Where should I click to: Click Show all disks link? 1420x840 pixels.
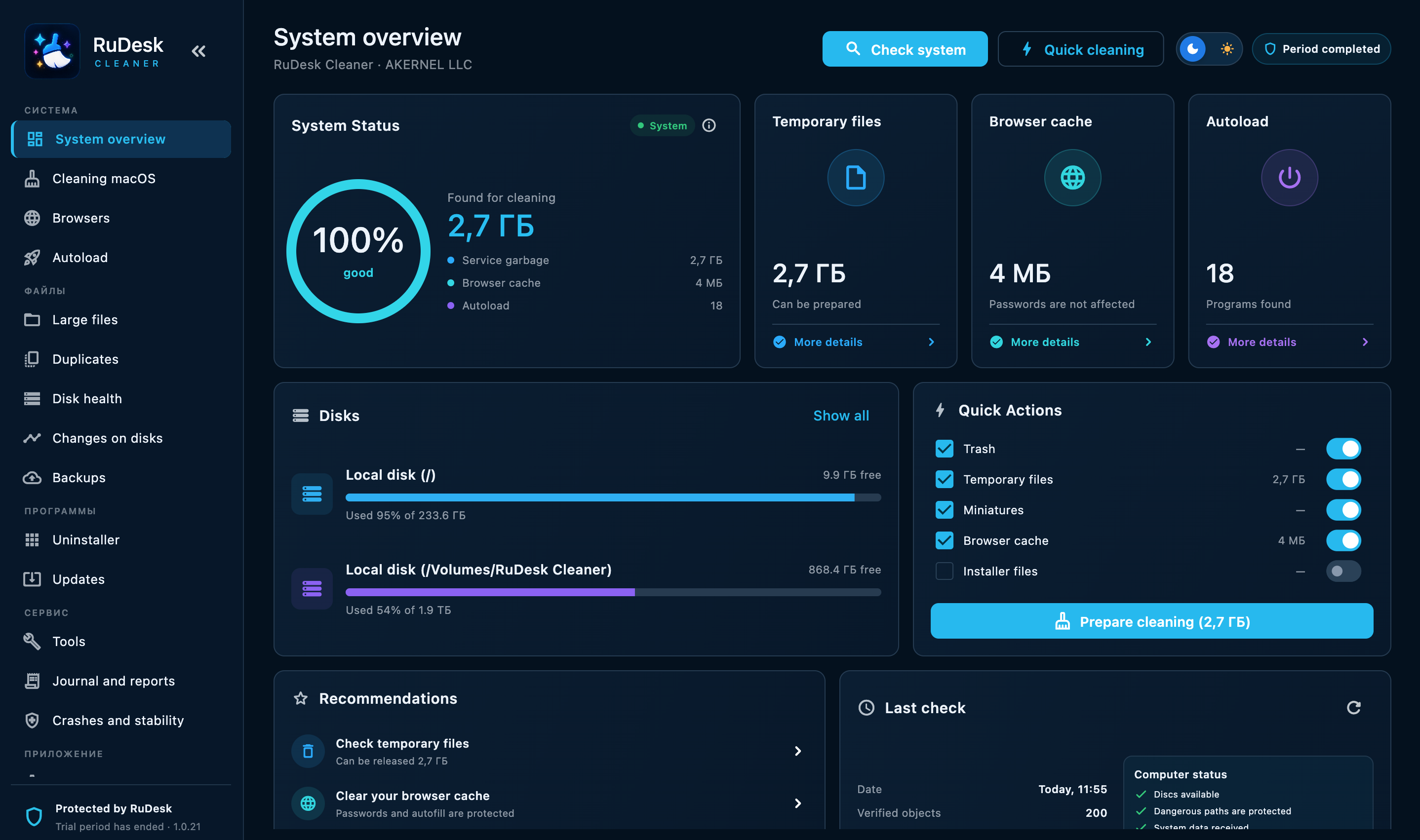[x=841, y=416]
